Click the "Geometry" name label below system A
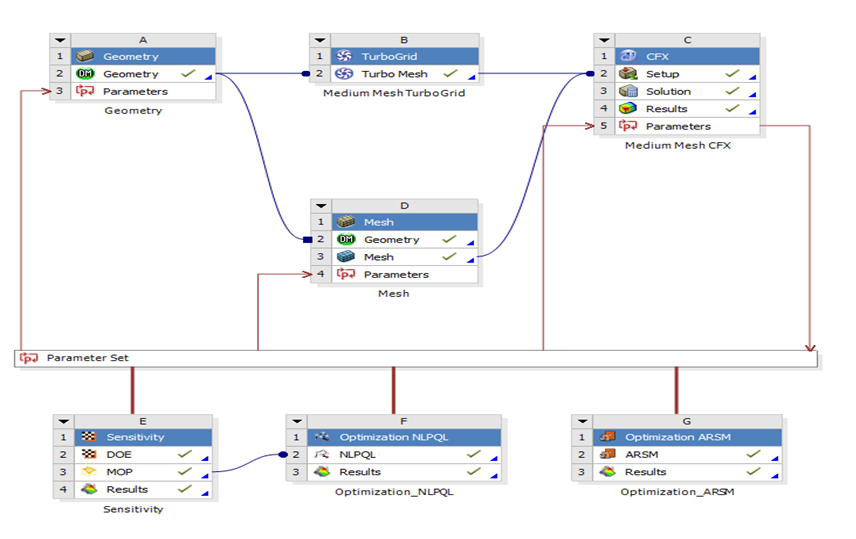Image resolution: width=856 pixels, height=539 pixels. coord(133,110)
